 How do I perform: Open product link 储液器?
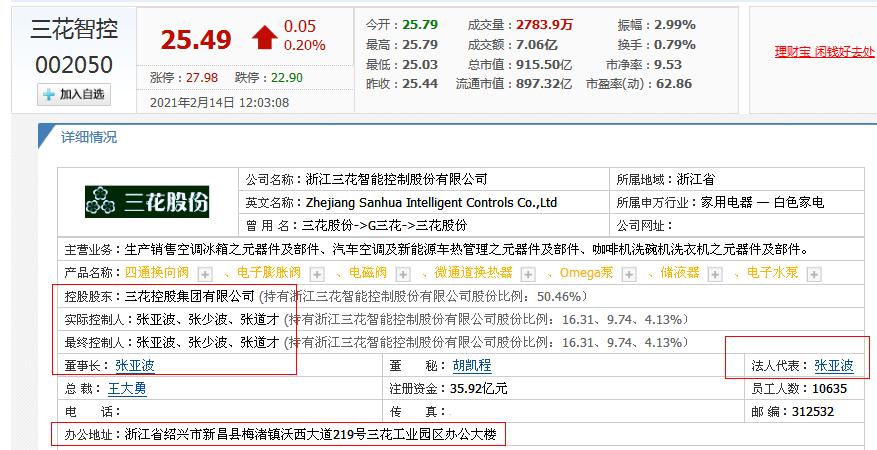click(x=680, y=273)
